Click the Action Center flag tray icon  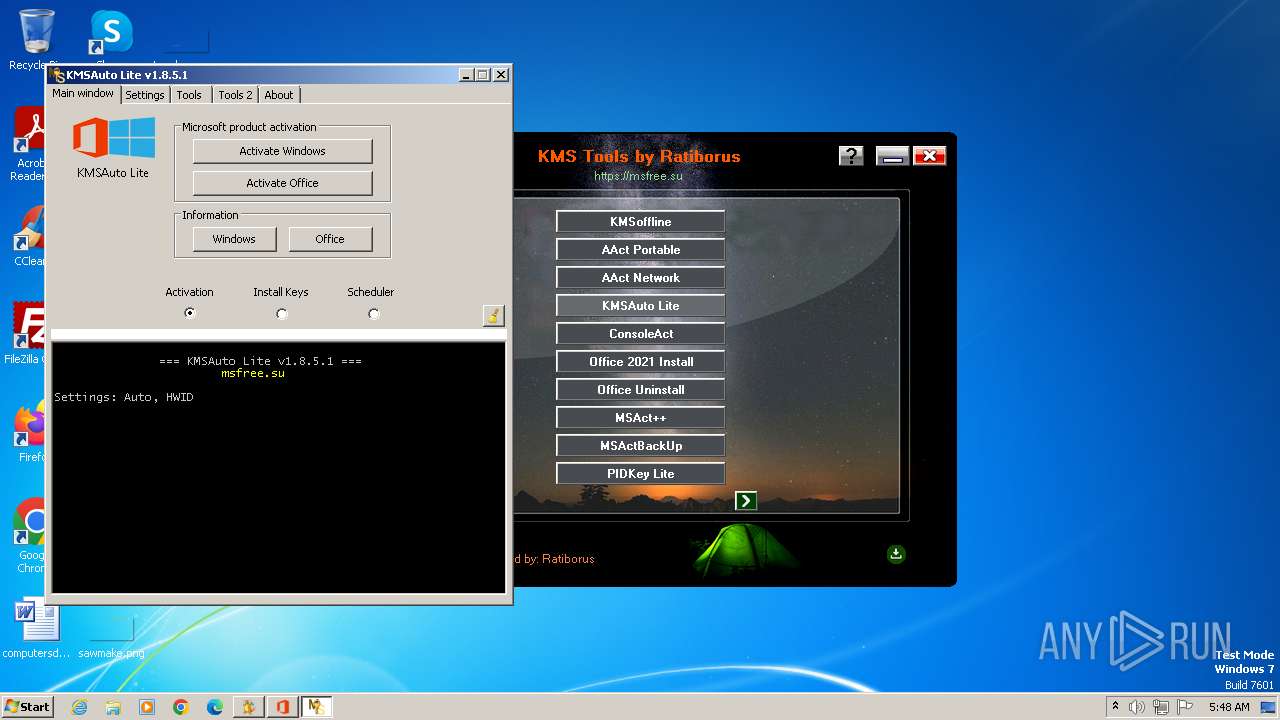point(1185,707)
